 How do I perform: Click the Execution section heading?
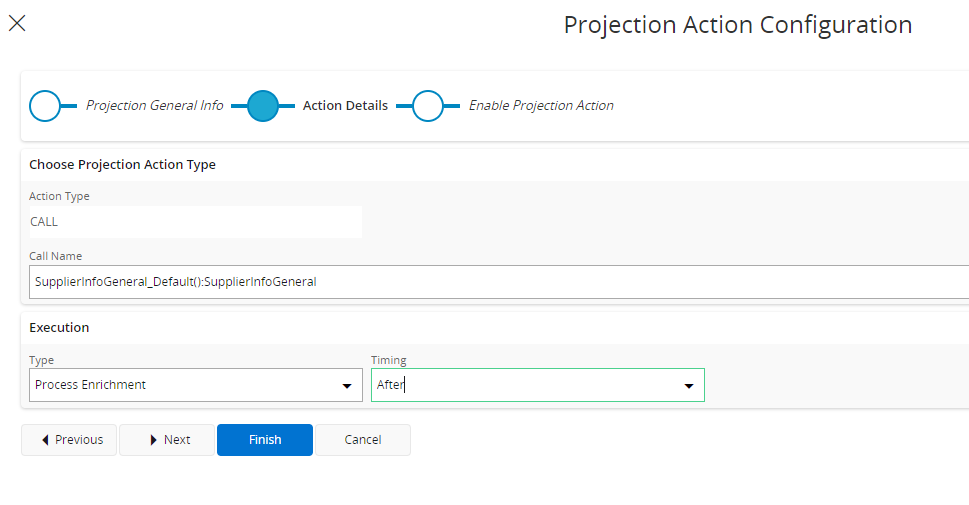59,328
